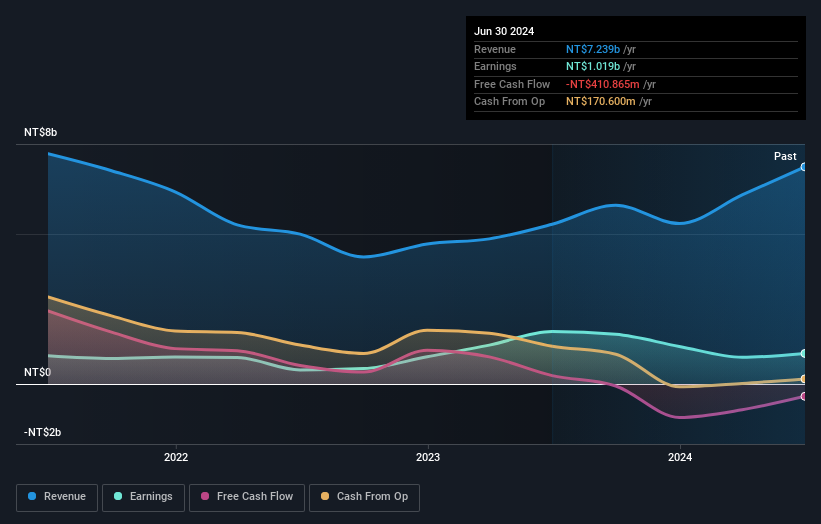Click the -NT$410.865m free cash flow value

point(603,84)
